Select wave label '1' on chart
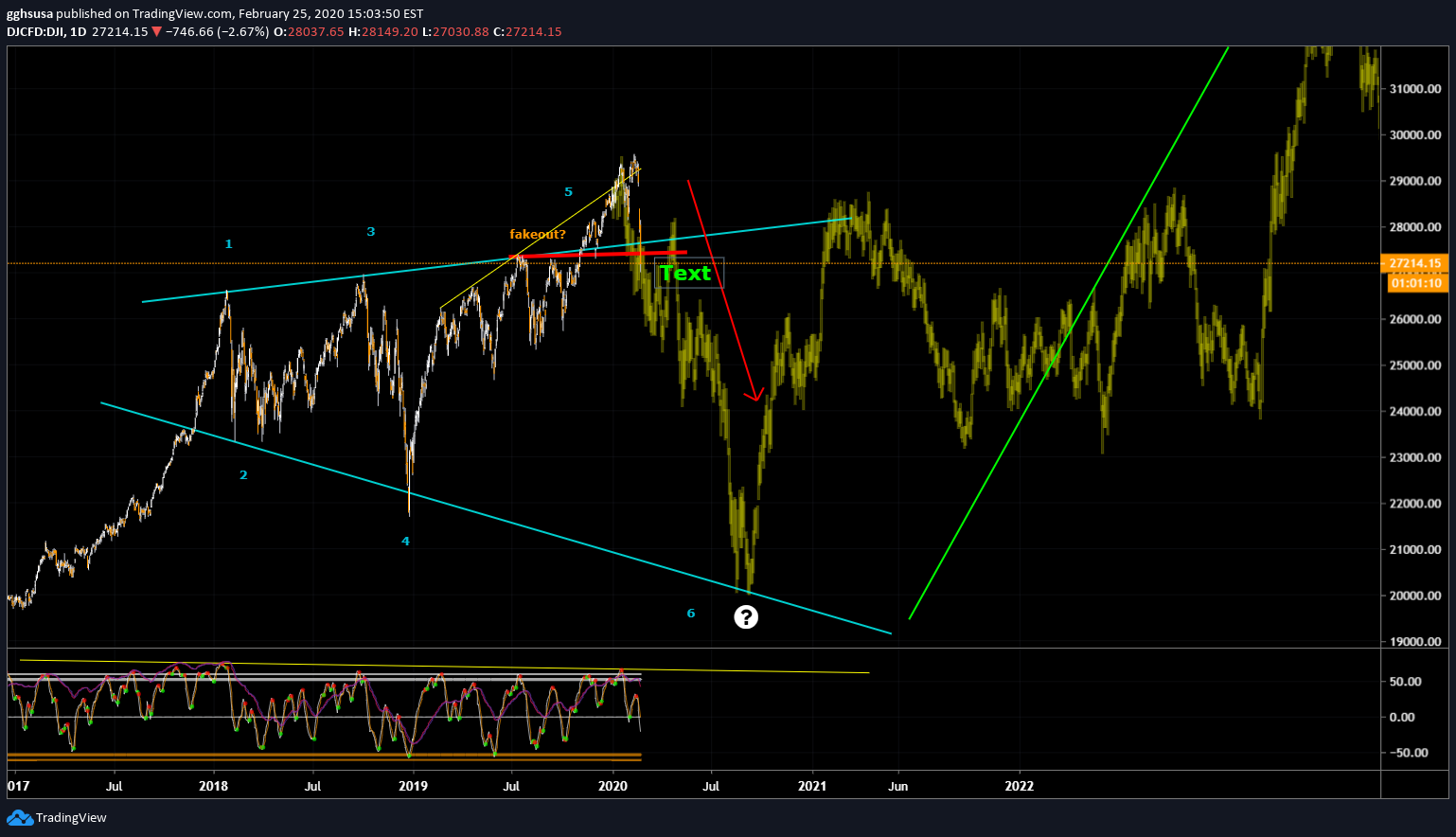The width and height of the screenshot is (1456, 837). tap(228, 244)
